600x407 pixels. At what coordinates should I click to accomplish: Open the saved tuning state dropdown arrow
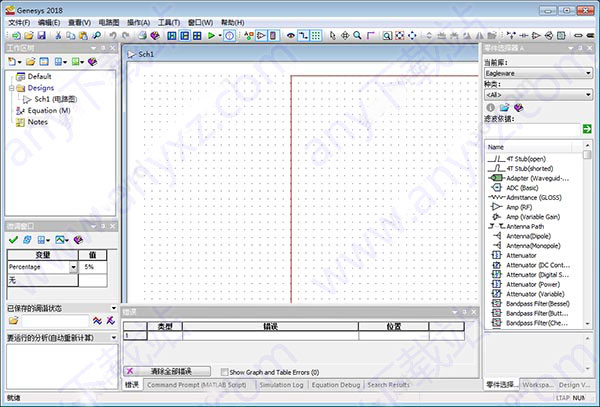[114, 308]
